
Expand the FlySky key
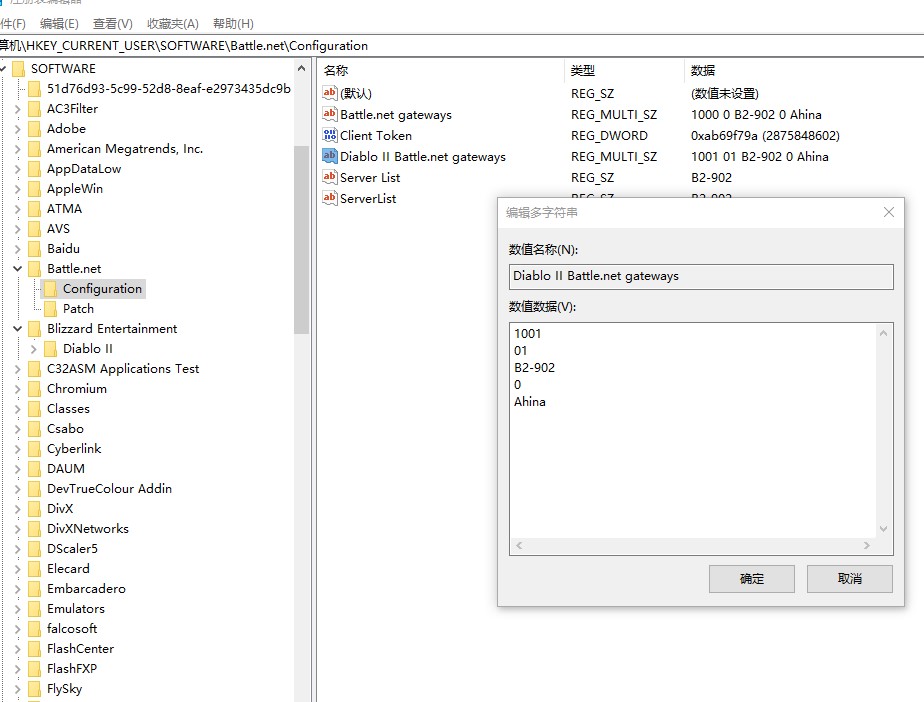tap(18, 689)
